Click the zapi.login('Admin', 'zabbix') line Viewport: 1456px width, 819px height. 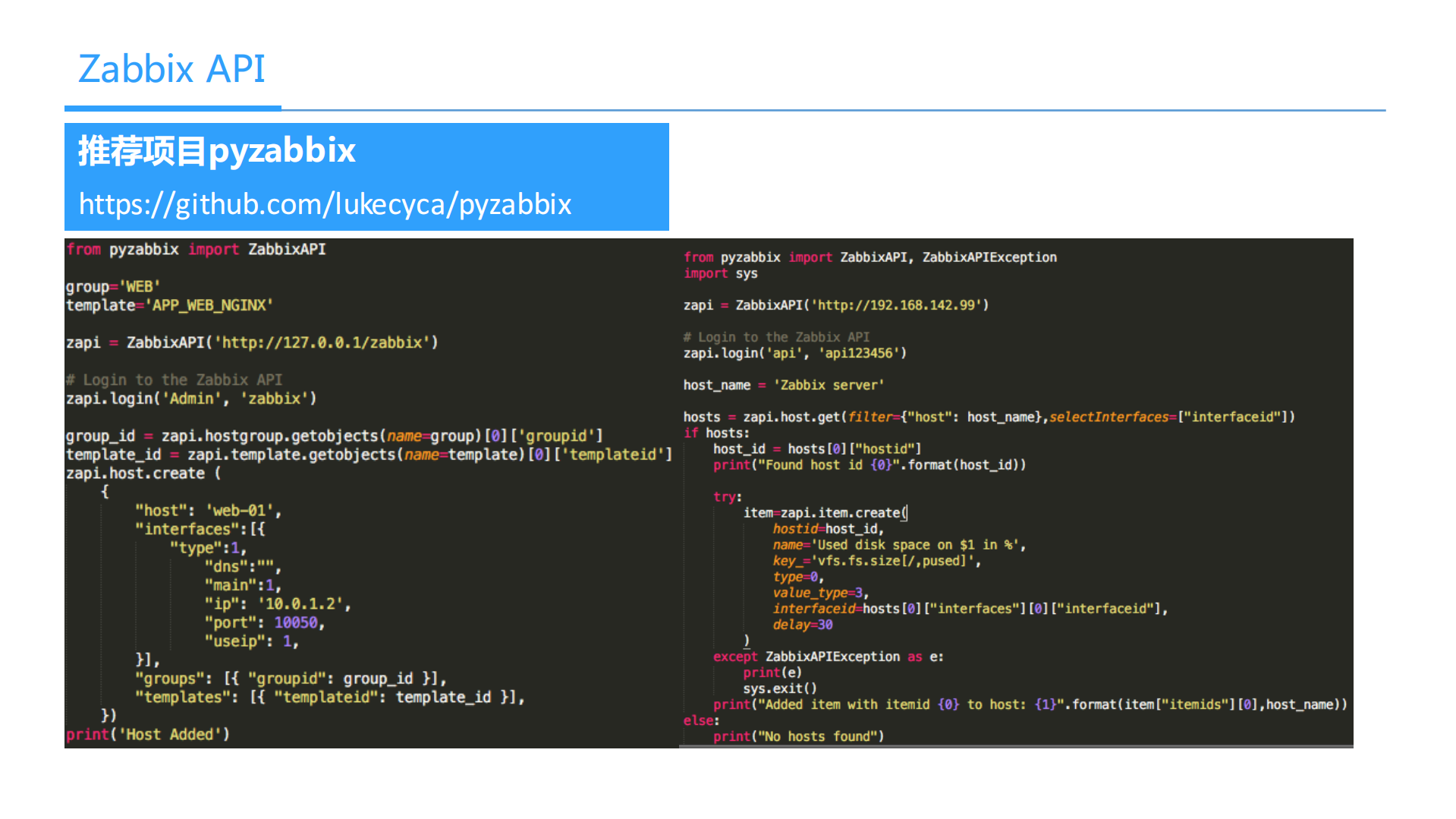pos(191,398)
